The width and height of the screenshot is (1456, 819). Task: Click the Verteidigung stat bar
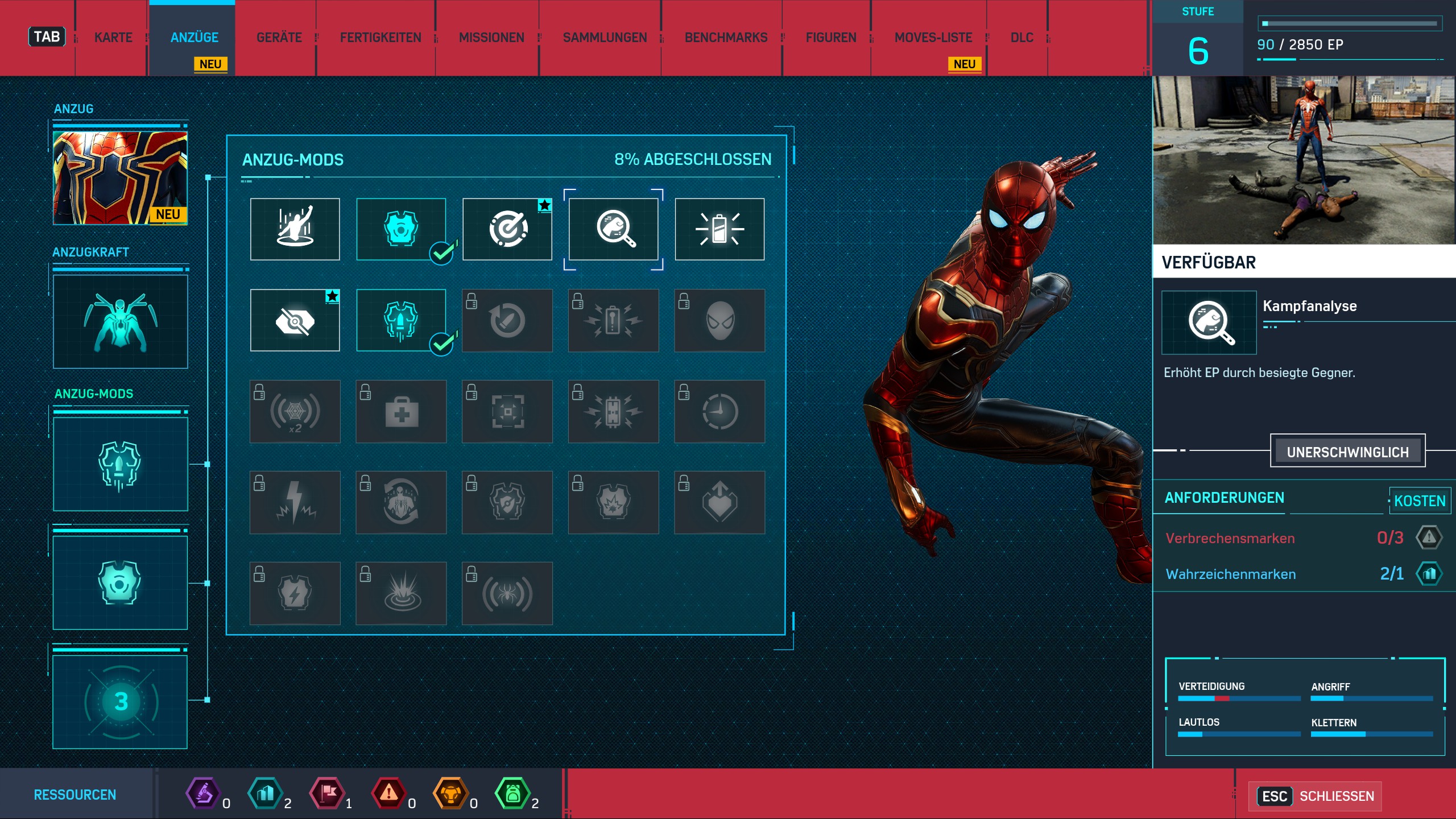tap(1239, 698)
